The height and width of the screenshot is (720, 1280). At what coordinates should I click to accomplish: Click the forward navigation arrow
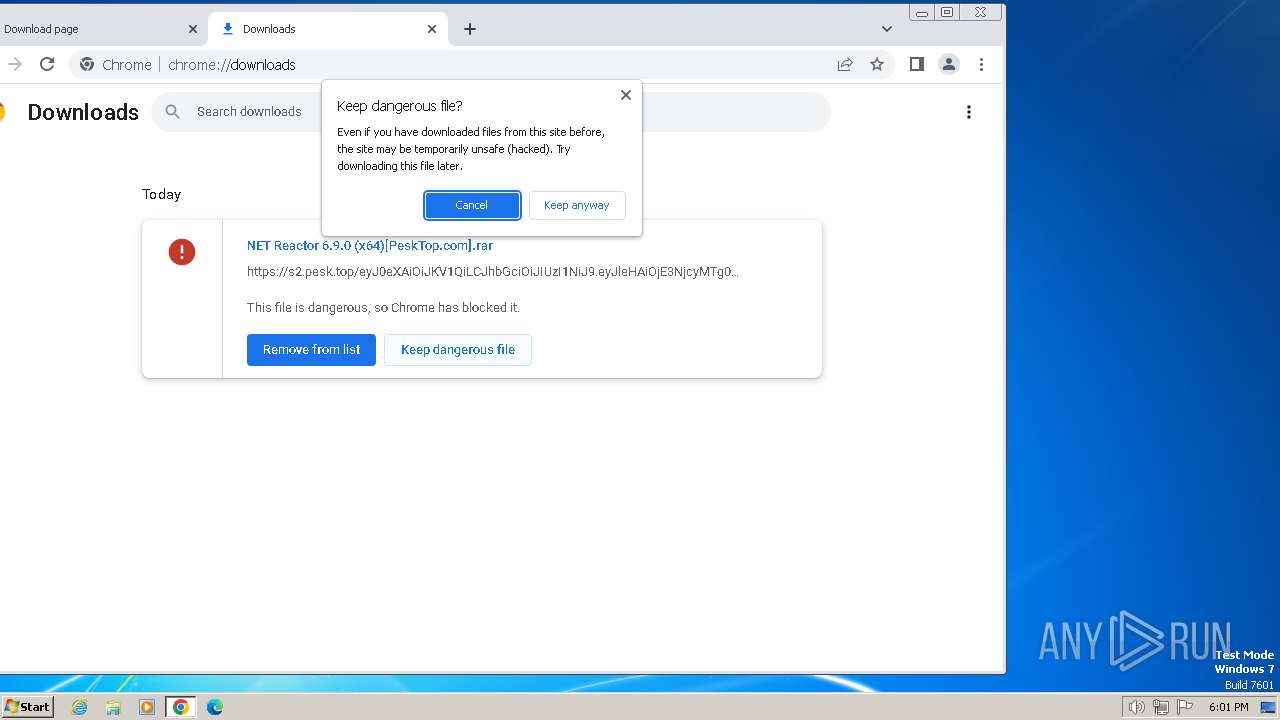pyautogui.click(x=14, y=64)
